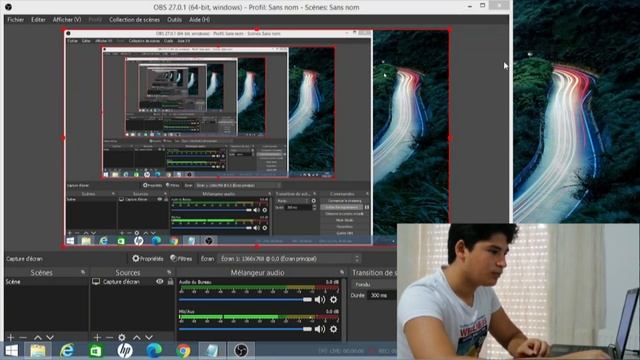Remove selected source with minus icon

(x=109, y=337)
